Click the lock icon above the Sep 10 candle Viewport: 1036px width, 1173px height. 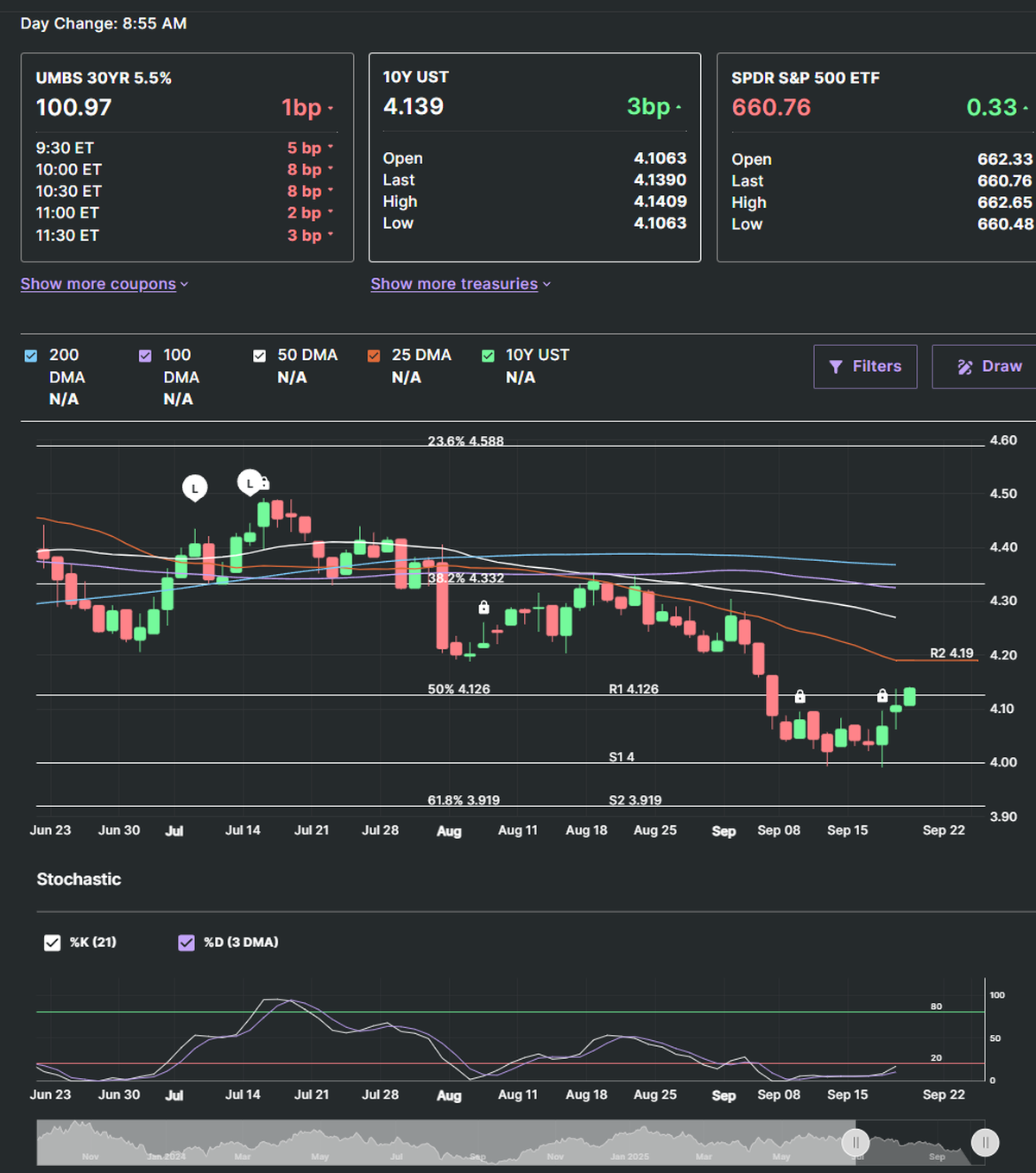[799, 696]
